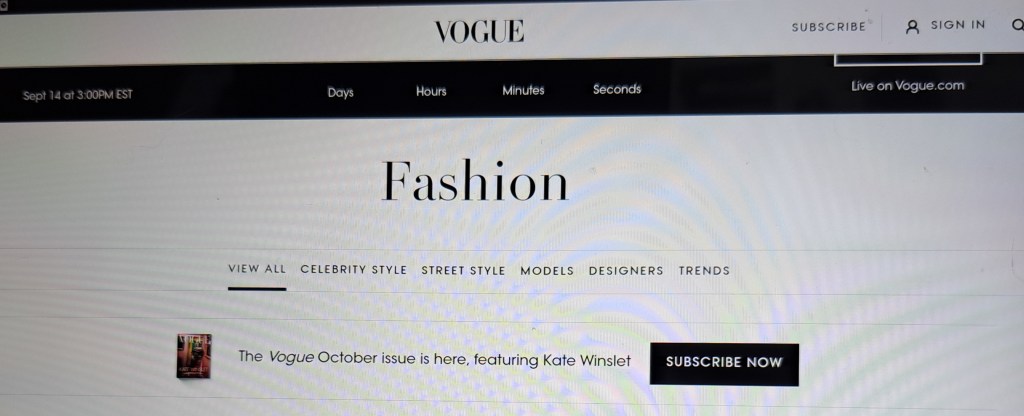This screenshot has width=1024, height=416.
Task: Click the white outlined box above Live on Vogue.com
Action: pyautogui.click(x=908, y=59)
